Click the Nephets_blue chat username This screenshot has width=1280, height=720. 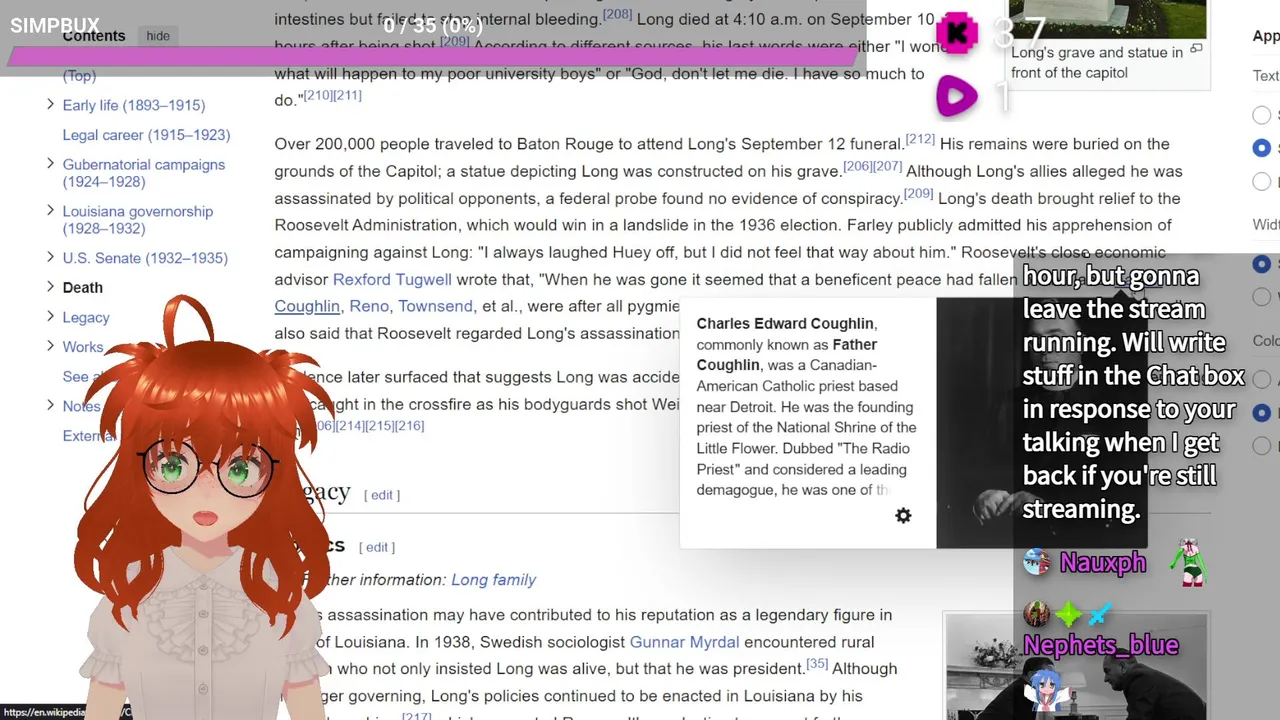pos(1100,646)
